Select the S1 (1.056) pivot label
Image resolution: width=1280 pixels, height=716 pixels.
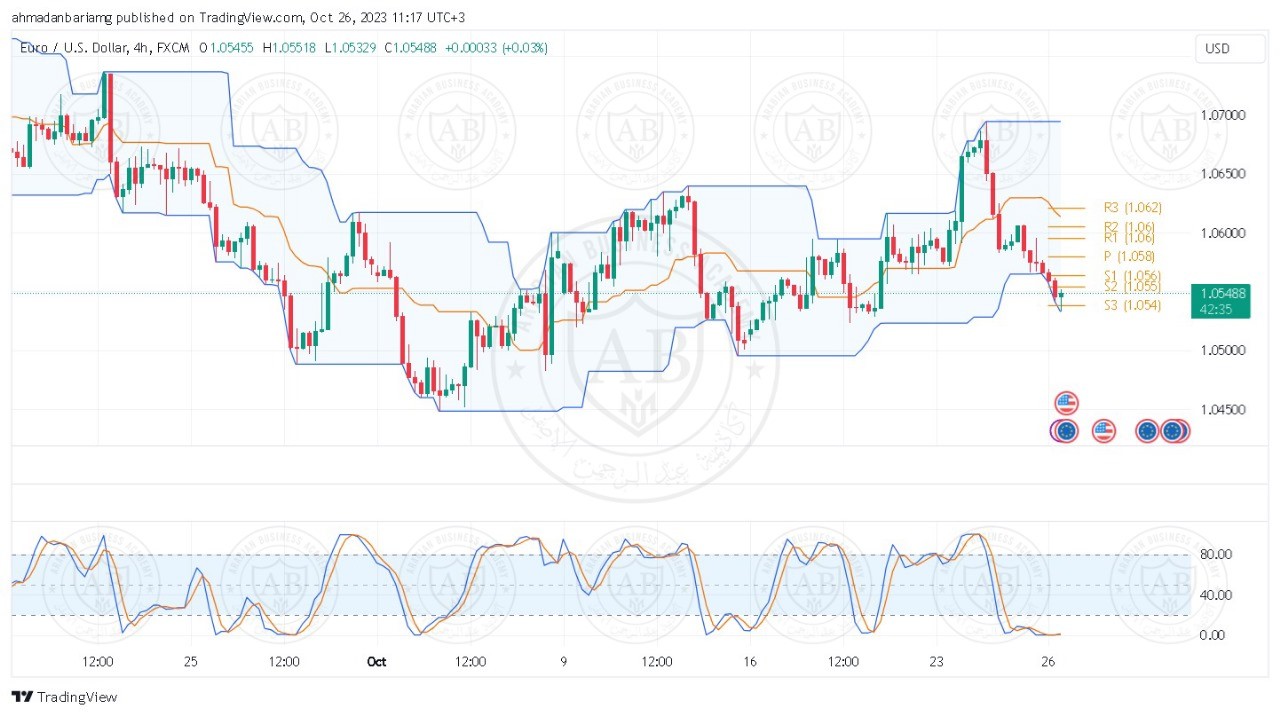click(1132, 276)
